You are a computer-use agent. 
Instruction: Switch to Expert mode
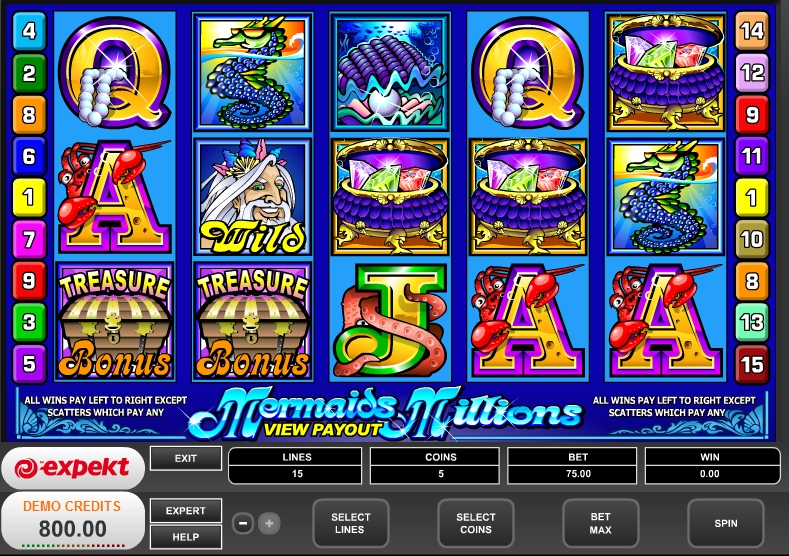[x=186, y=511]
